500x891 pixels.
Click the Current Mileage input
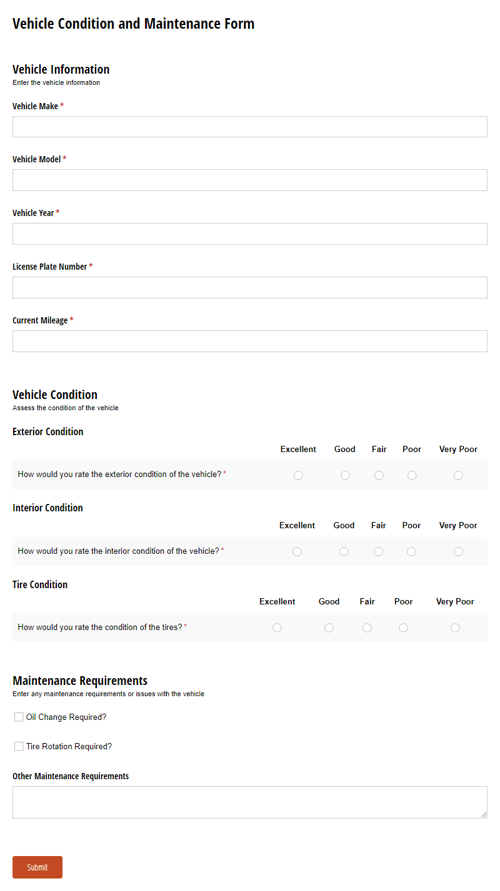pos(249,341)
